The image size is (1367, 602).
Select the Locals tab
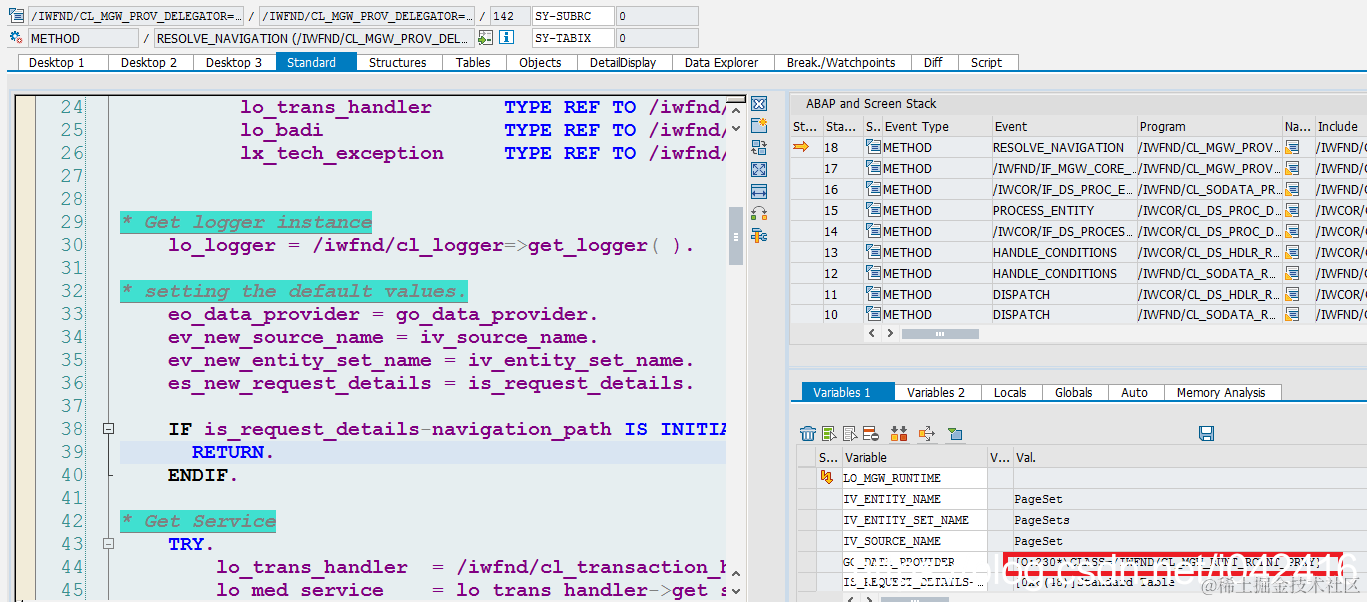[x=1010, y=393]
